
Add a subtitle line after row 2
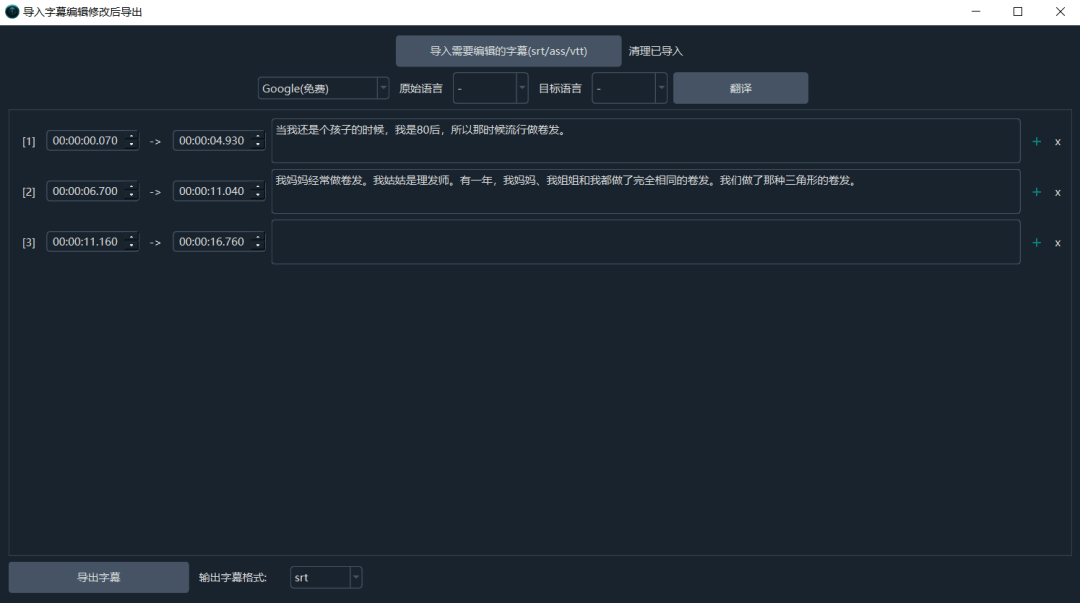coord(1036,192)
